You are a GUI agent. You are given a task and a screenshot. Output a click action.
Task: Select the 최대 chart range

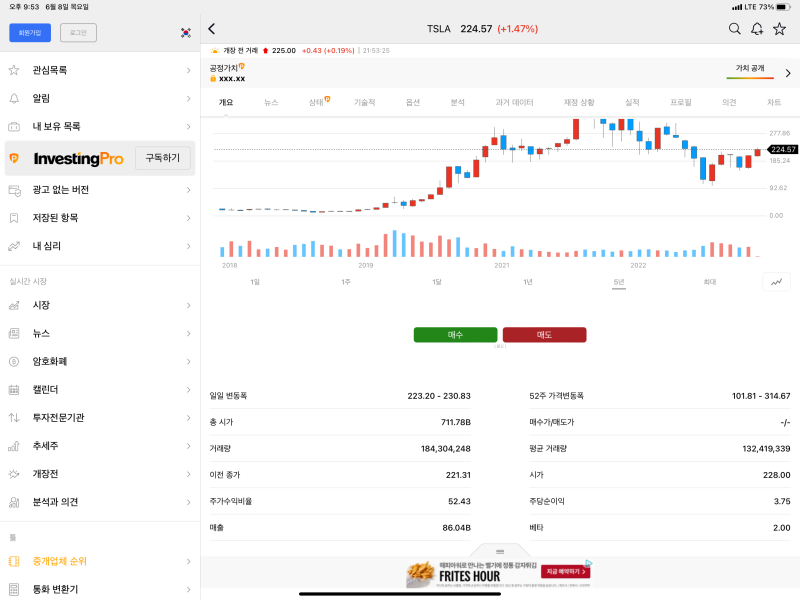[x=710, y=282]
